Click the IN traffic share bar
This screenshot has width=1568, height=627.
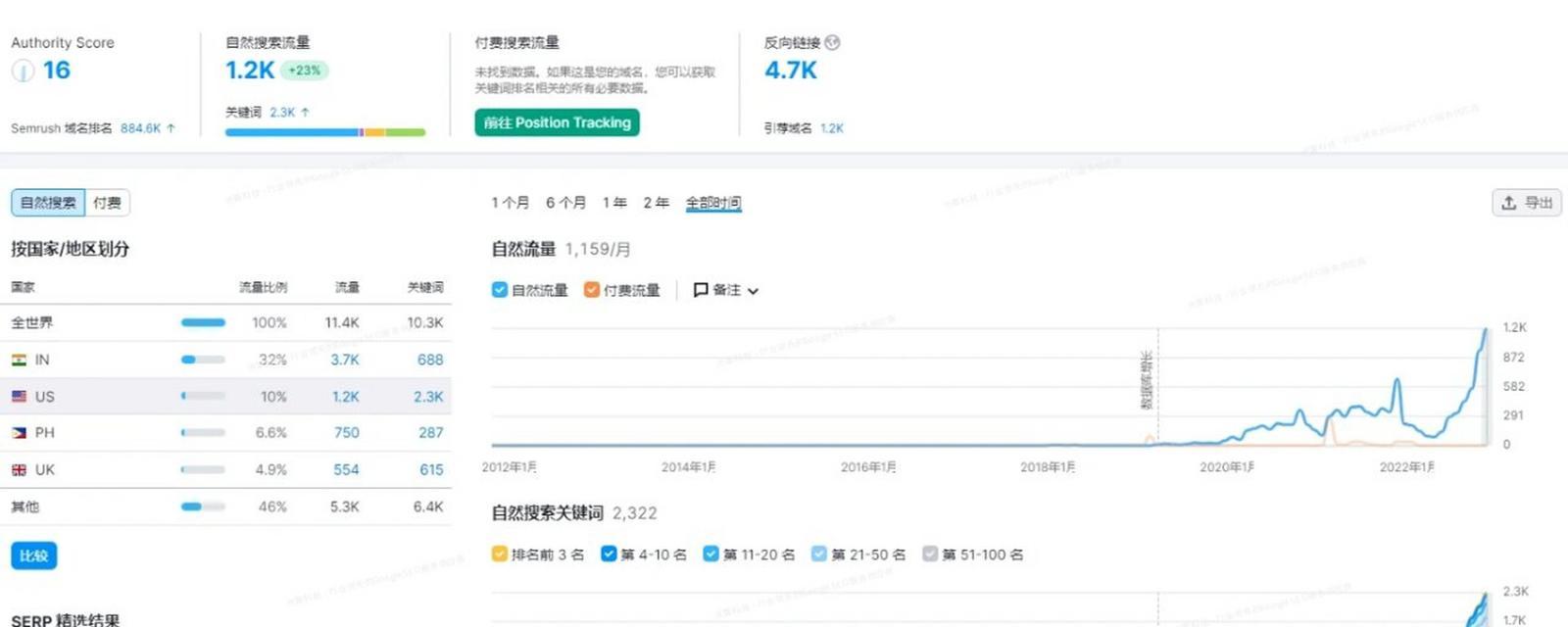click(x=203, y=360)
